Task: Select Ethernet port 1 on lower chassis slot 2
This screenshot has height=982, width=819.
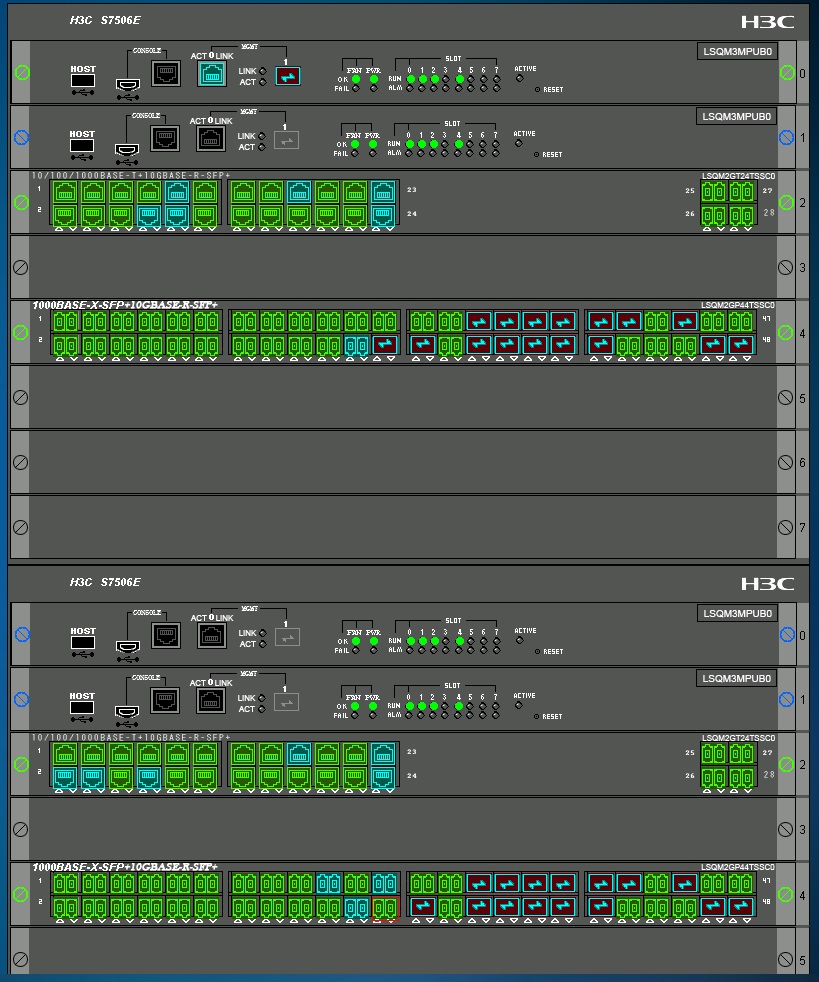Action: (x=65, y=754)
